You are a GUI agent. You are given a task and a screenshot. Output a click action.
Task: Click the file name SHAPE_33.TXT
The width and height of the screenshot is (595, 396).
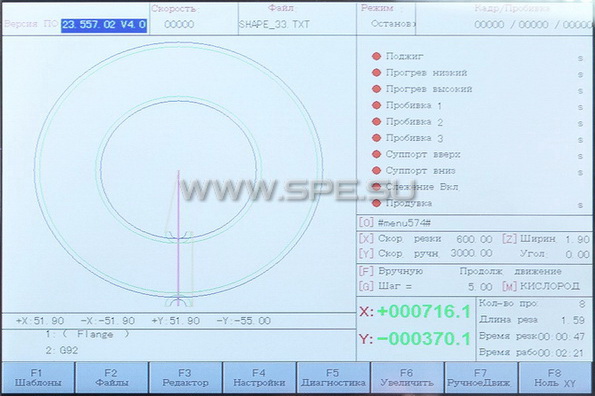[x=274, y=25]
